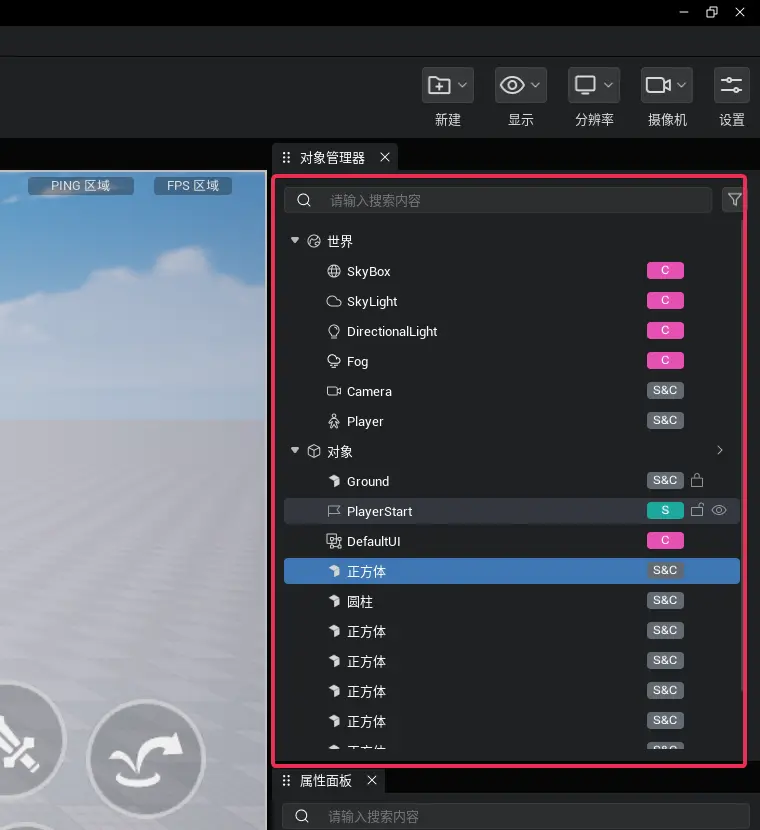Screen dimensions: 760x830
Task: Click the 对象 cube icon
Action: (314, 451)
